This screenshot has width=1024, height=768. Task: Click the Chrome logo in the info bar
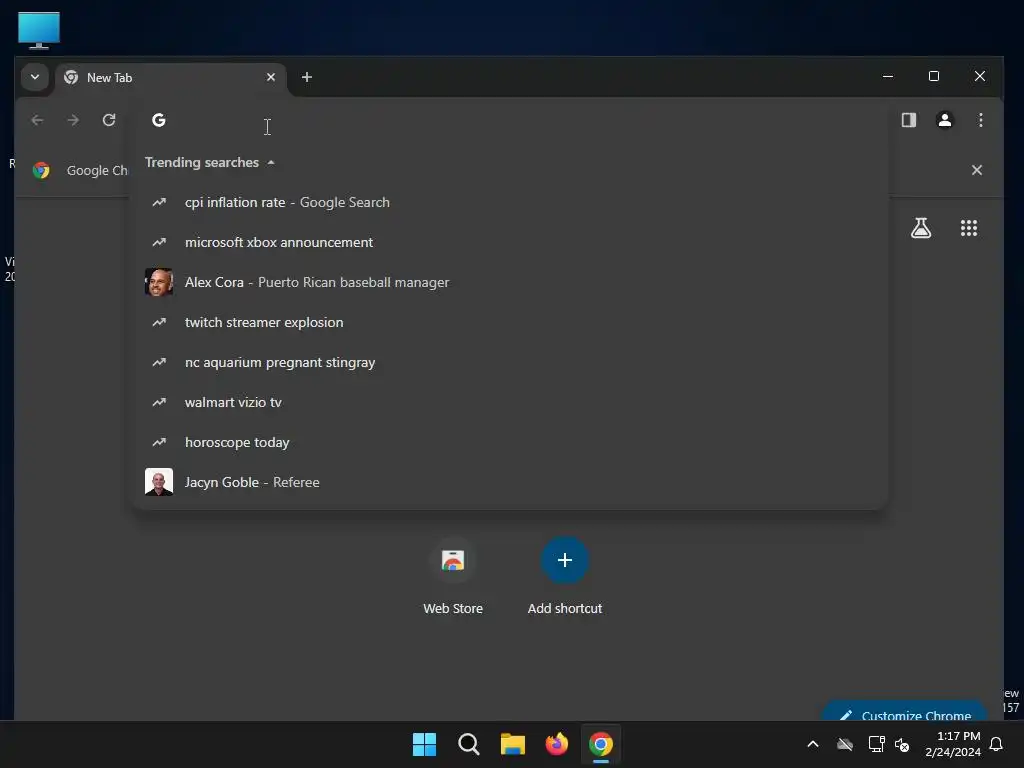click(41, 170)
